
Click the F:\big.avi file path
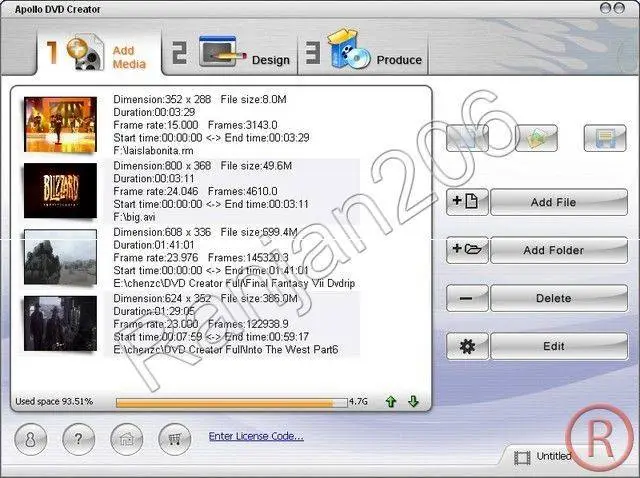(x=134, y=217)
